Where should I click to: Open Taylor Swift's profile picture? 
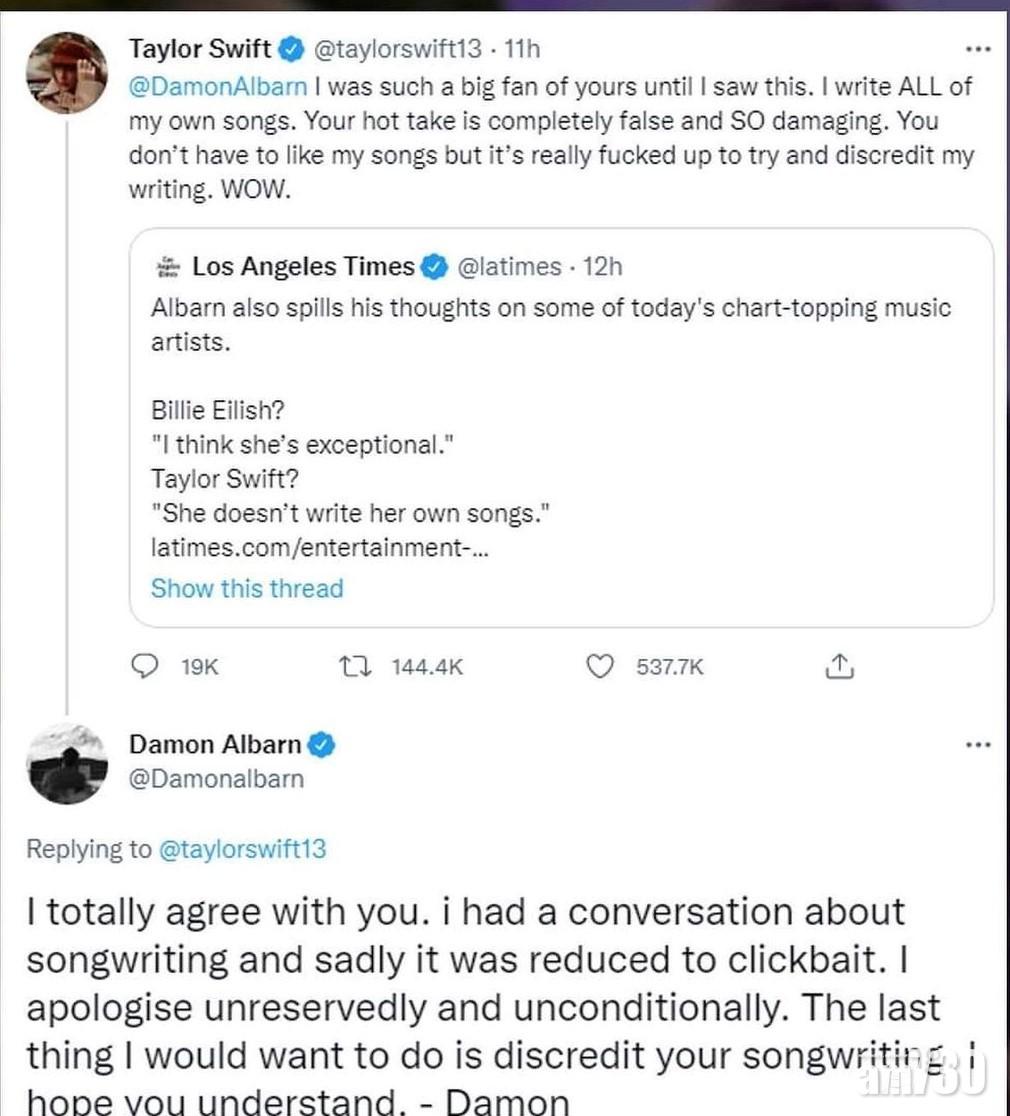click(67, 72)
